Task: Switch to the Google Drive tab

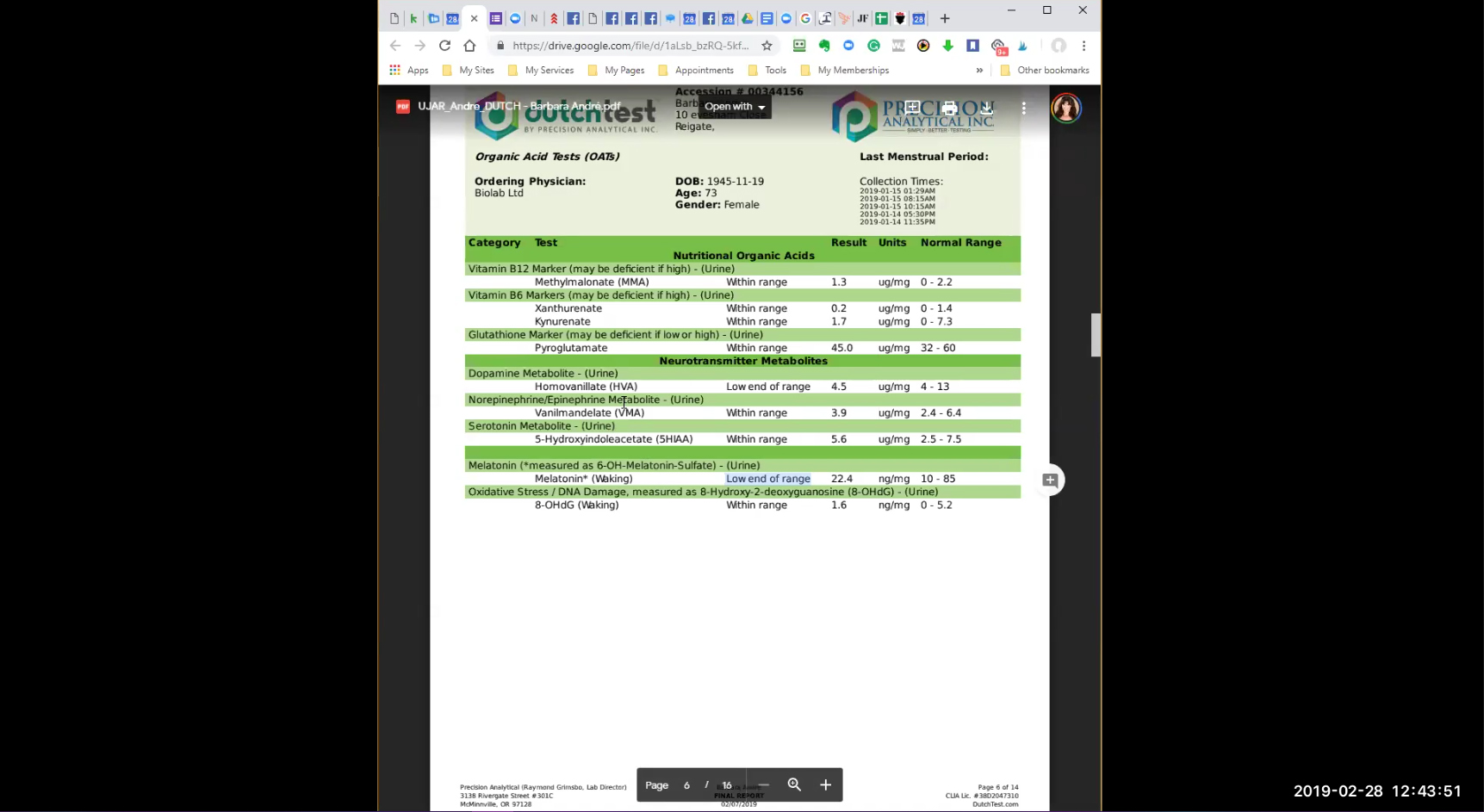Action: 747,19
